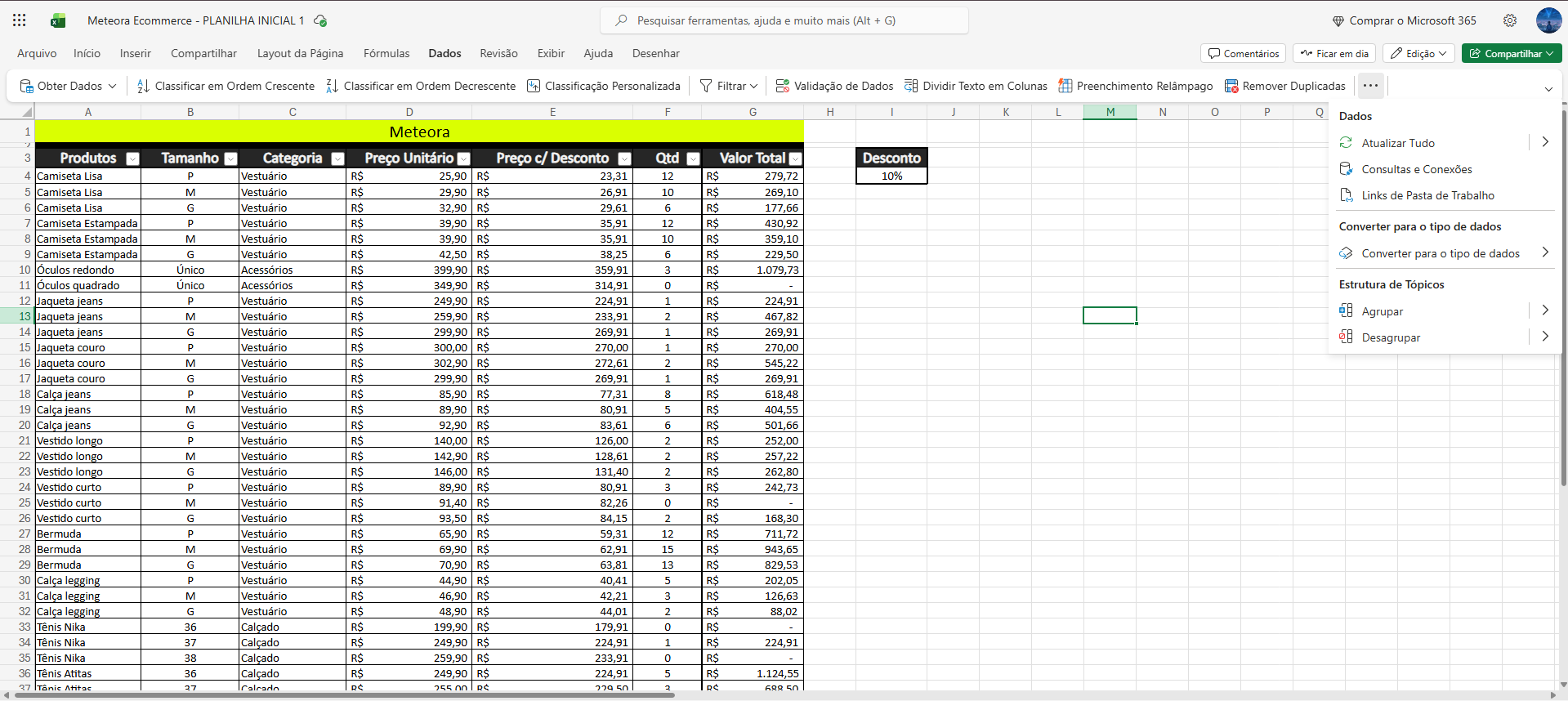
Task: Click Preenchimento Relâmpago
Action: (1136, 86)
